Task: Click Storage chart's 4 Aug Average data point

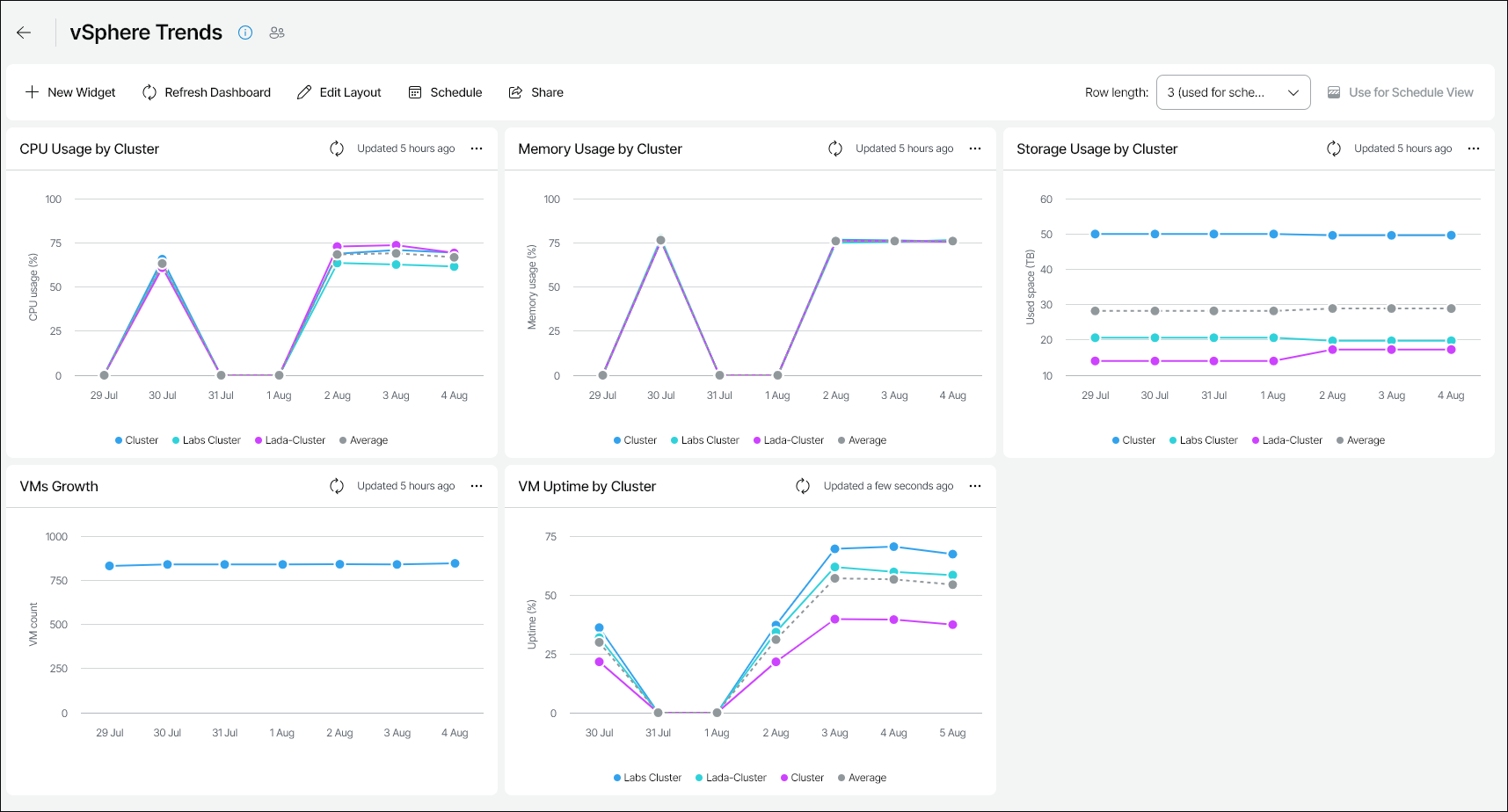Action: point(1451,308)
